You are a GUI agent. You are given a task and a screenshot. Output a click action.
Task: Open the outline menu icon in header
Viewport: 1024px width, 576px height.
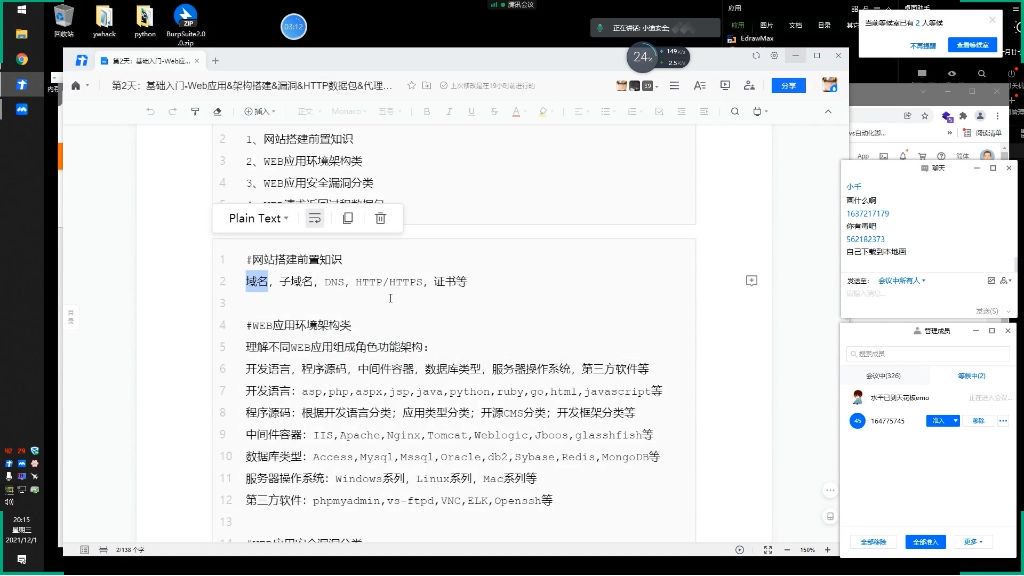click(674, 86)
